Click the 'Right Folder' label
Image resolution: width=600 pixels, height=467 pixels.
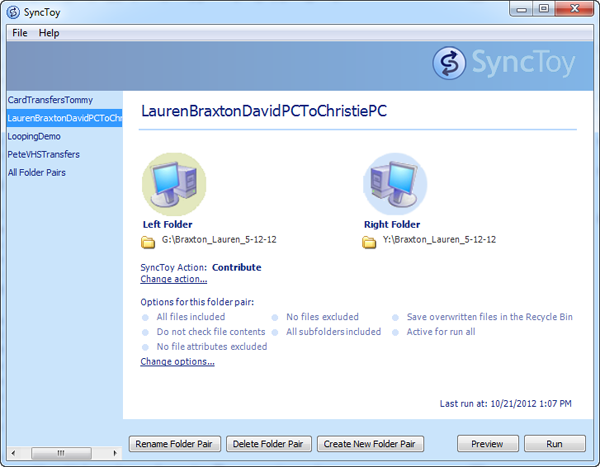[392, 225]
